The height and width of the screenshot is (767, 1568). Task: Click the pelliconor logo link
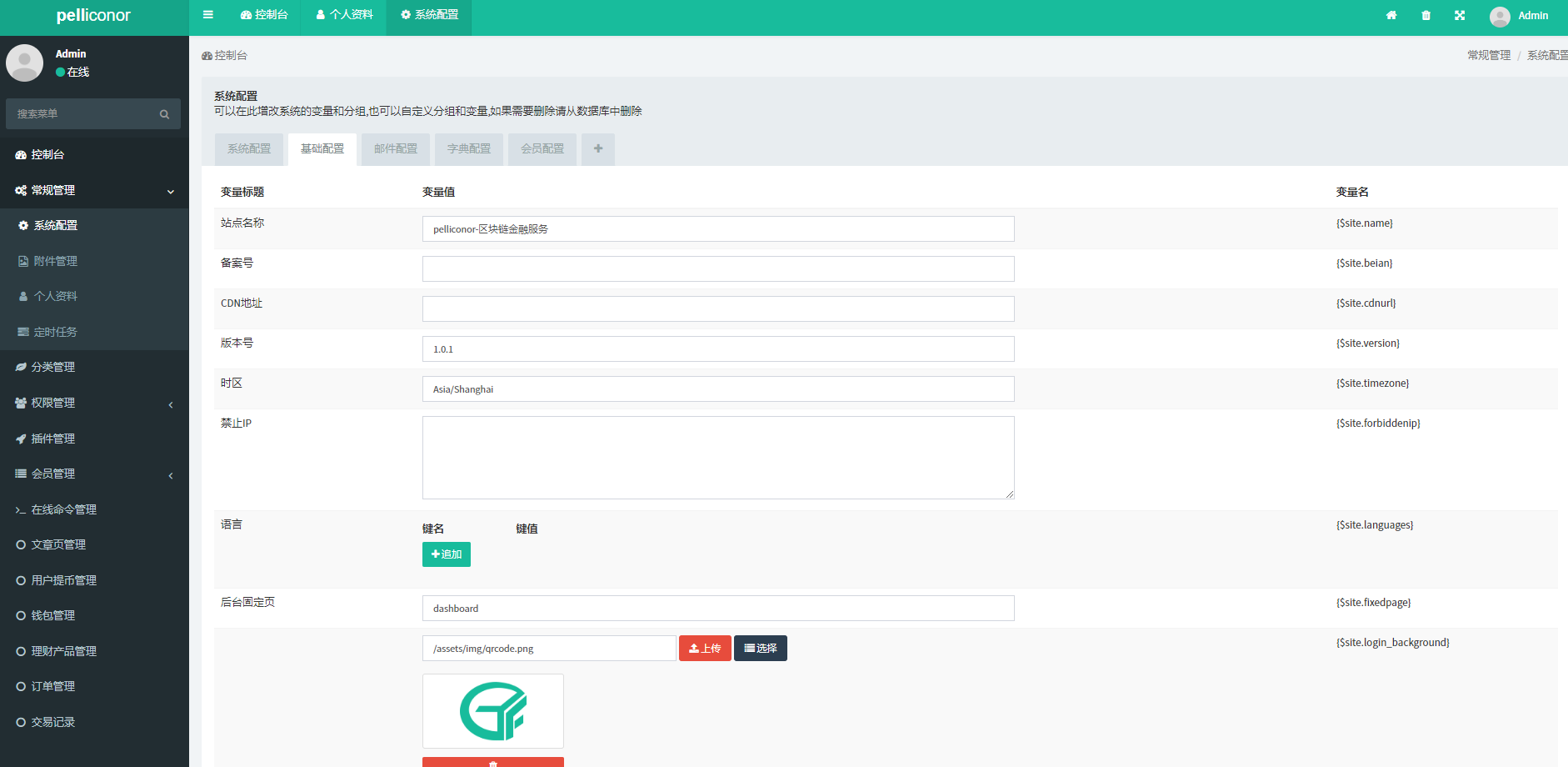click(x=93, y=16)
